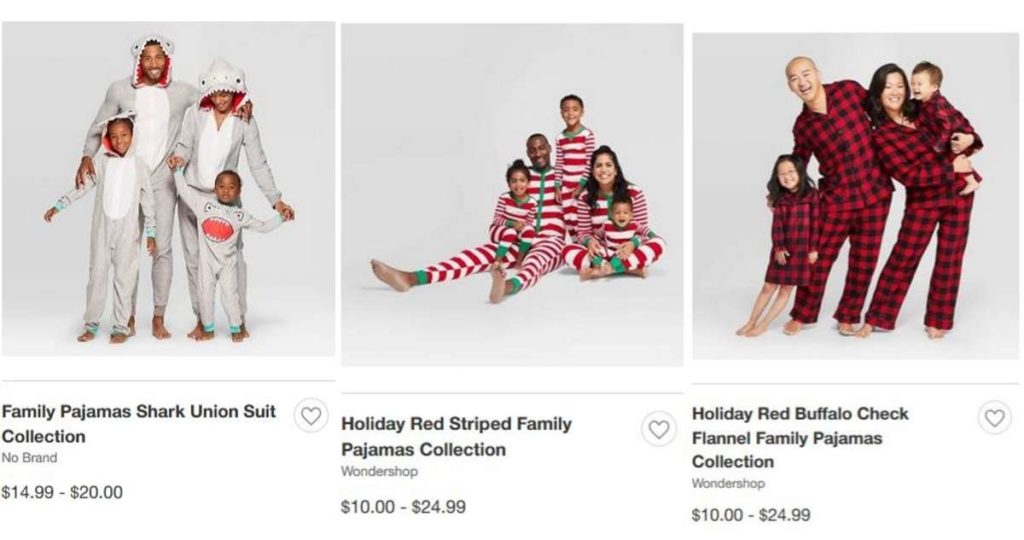Open the buffalo check pajamas product photo

tap(855, 195)
